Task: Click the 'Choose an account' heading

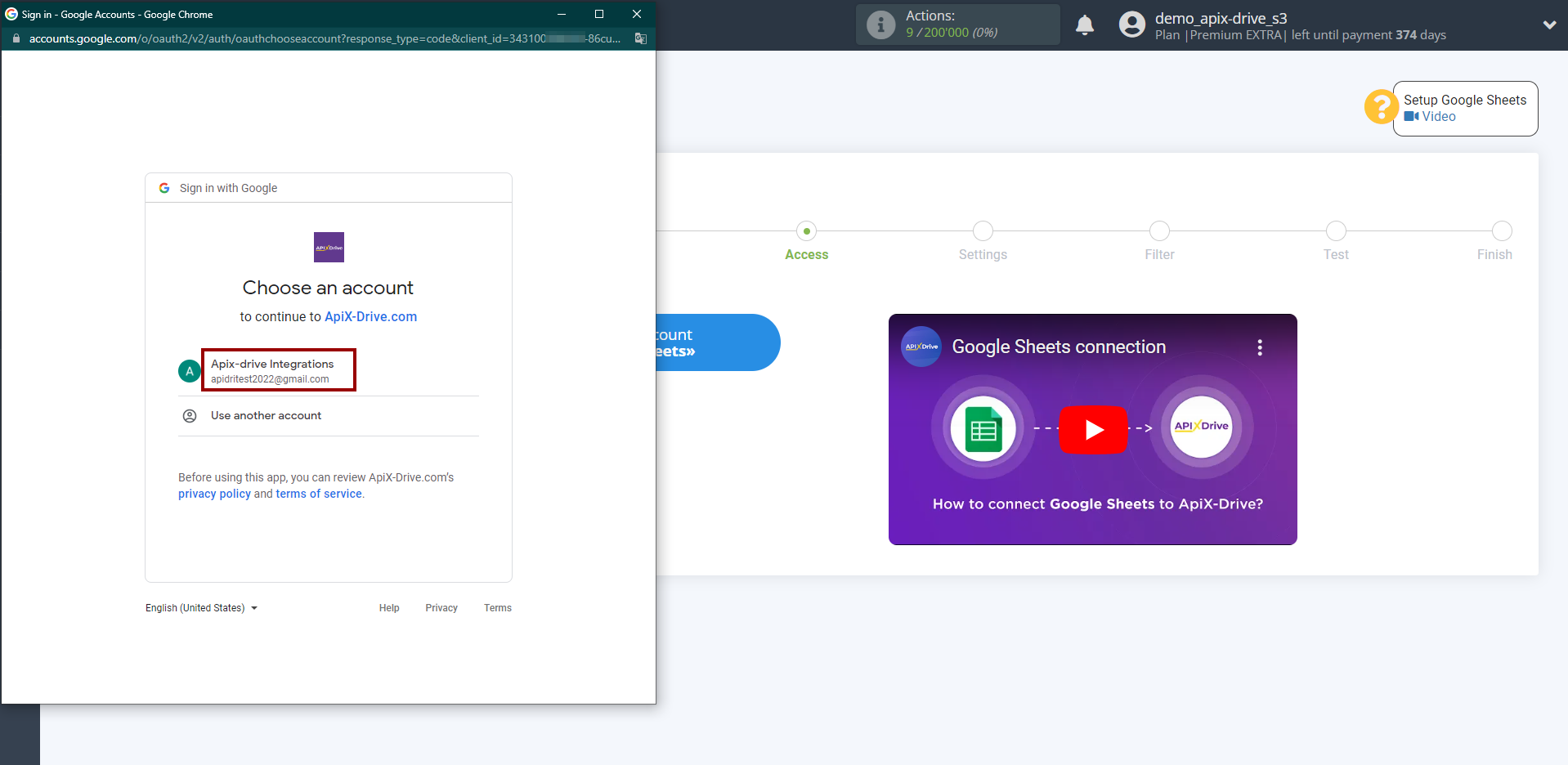Action: [x=328, y=288]
